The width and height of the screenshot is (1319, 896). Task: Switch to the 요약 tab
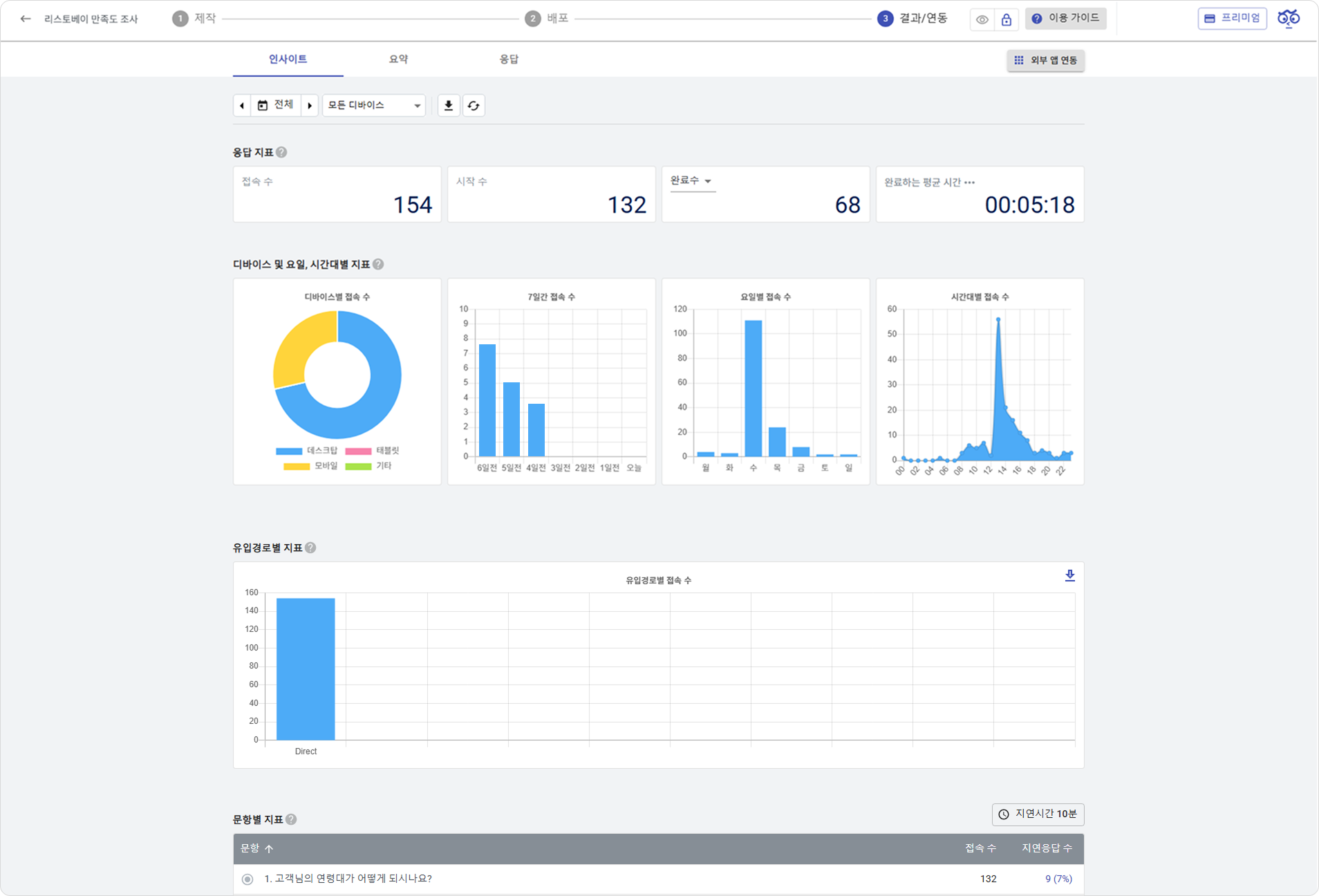click(398, 59)
